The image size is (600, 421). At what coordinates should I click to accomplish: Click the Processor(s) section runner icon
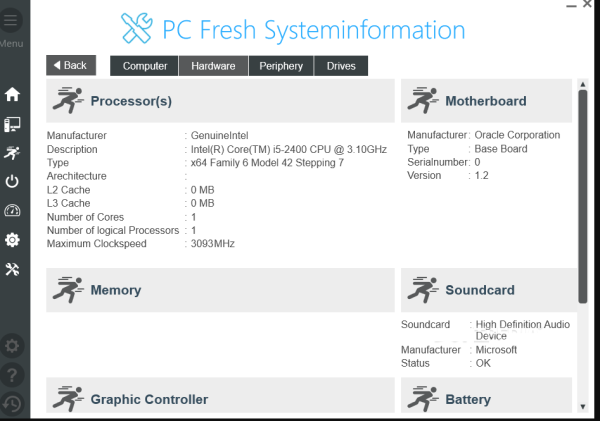pos(68,100)
